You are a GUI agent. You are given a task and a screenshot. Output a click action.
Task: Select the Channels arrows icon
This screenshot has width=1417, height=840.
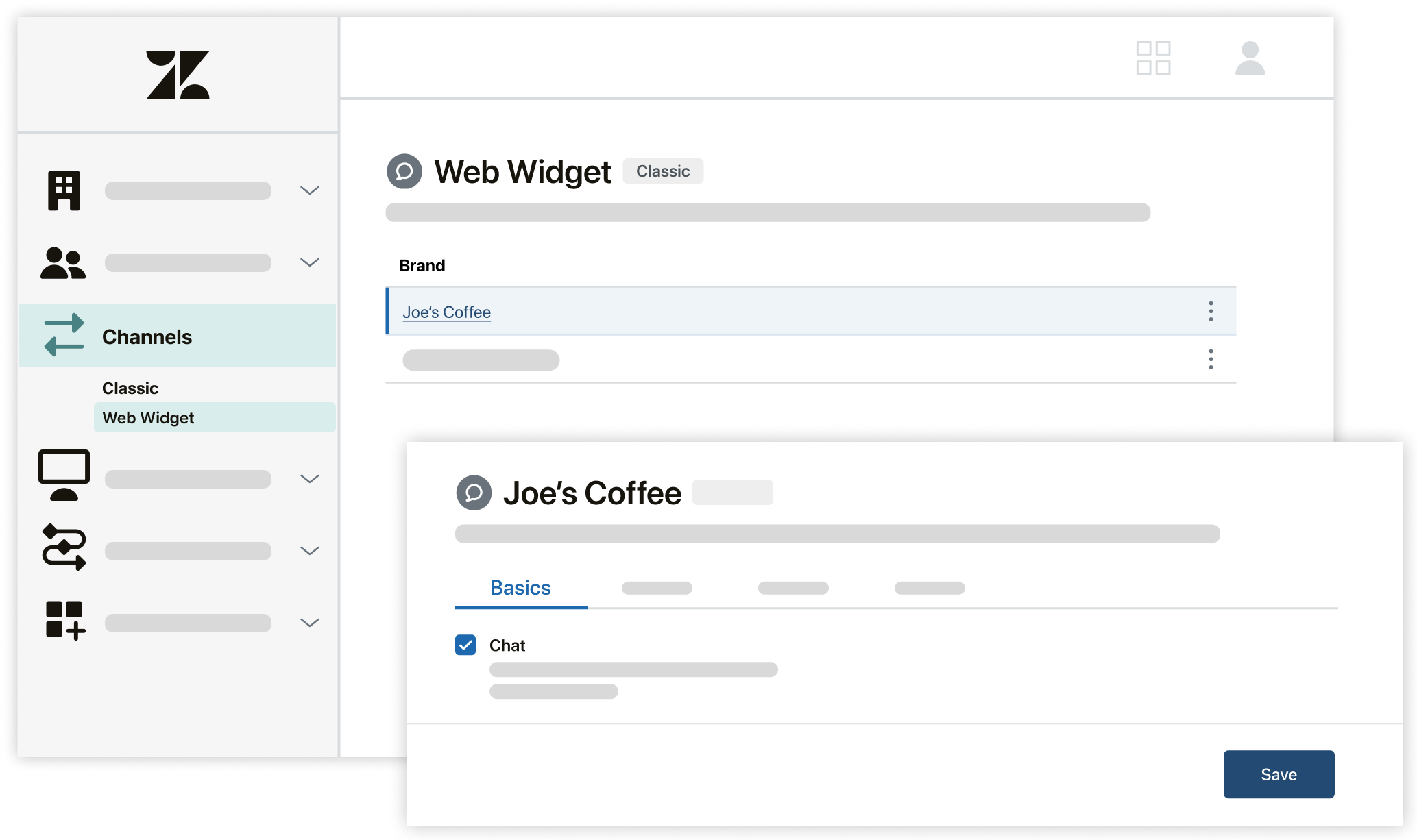point(62,335)
